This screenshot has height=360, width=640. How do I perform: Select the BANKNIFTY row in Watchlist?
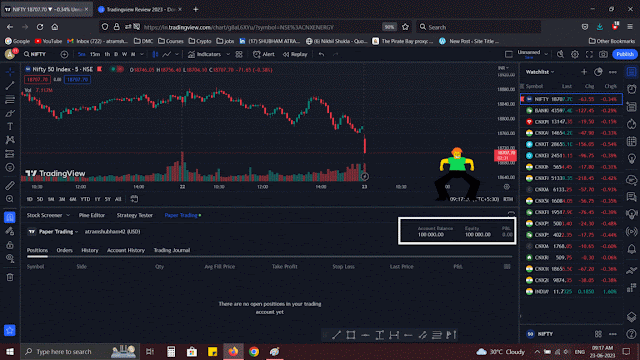point(571,111)
